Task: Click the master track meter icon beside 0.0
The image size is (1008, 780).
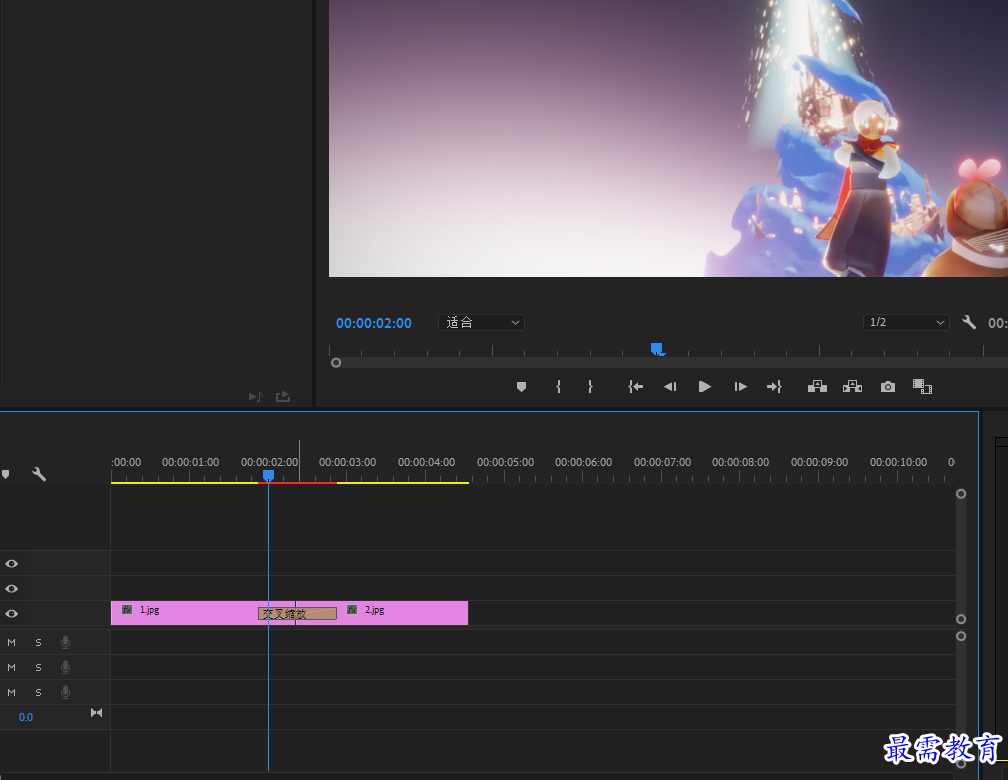Action: click(x=96, y=712)
